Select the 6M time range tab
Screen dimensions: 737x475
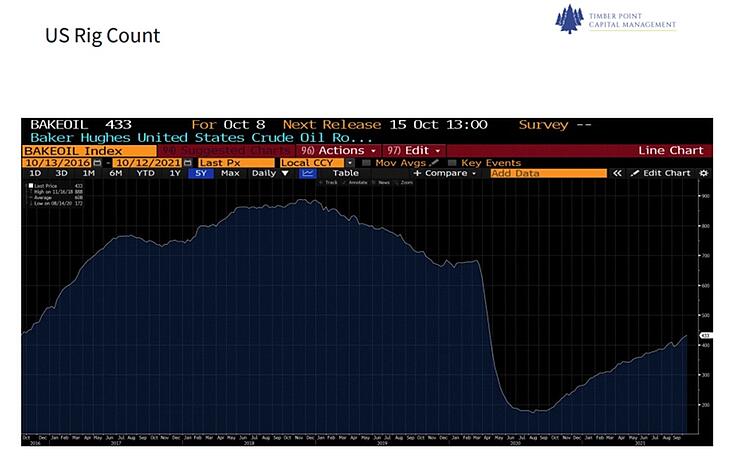(116, 173)
